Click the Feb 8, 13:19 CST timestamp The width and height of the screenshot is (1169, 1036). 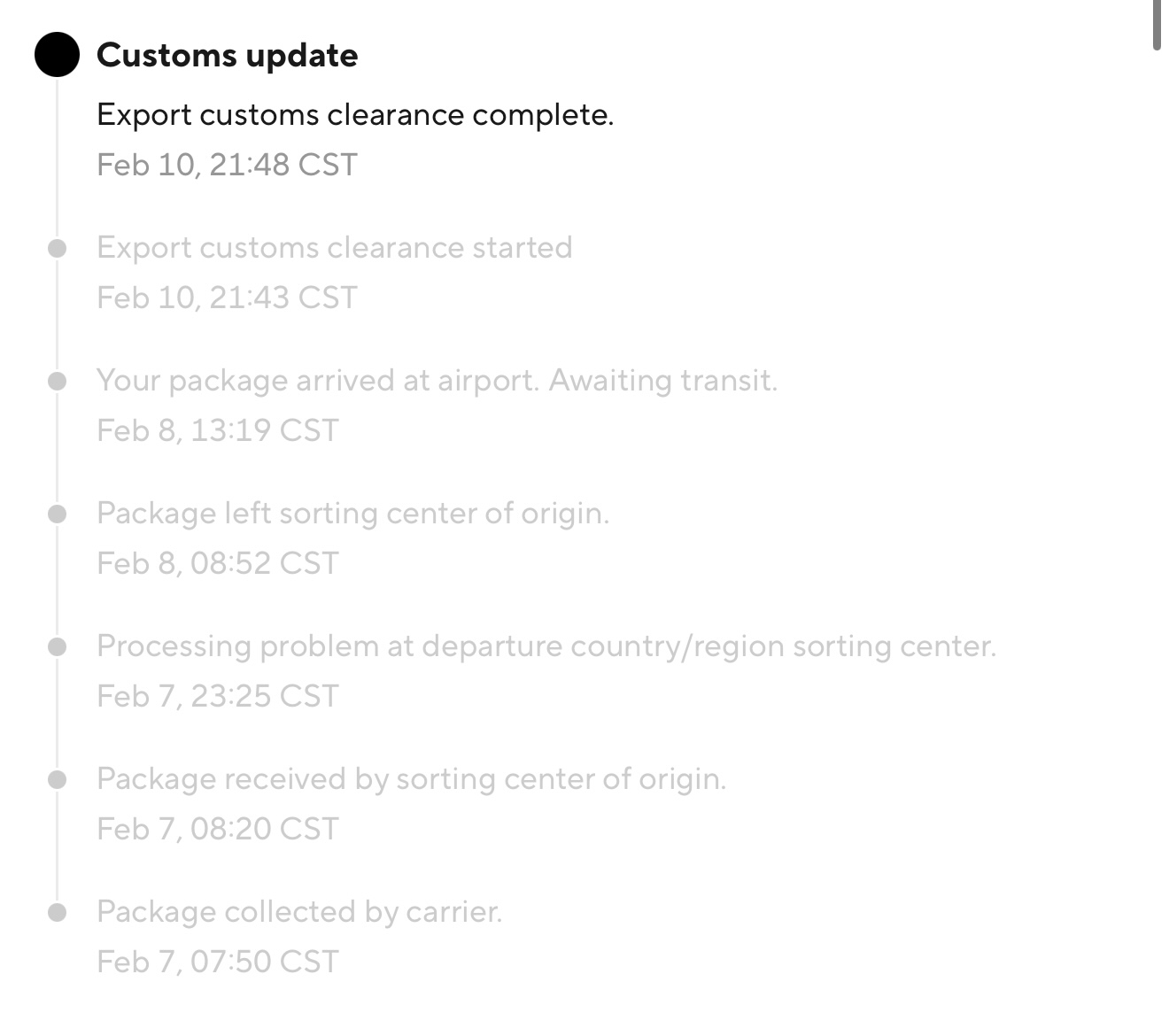(218, 430)
